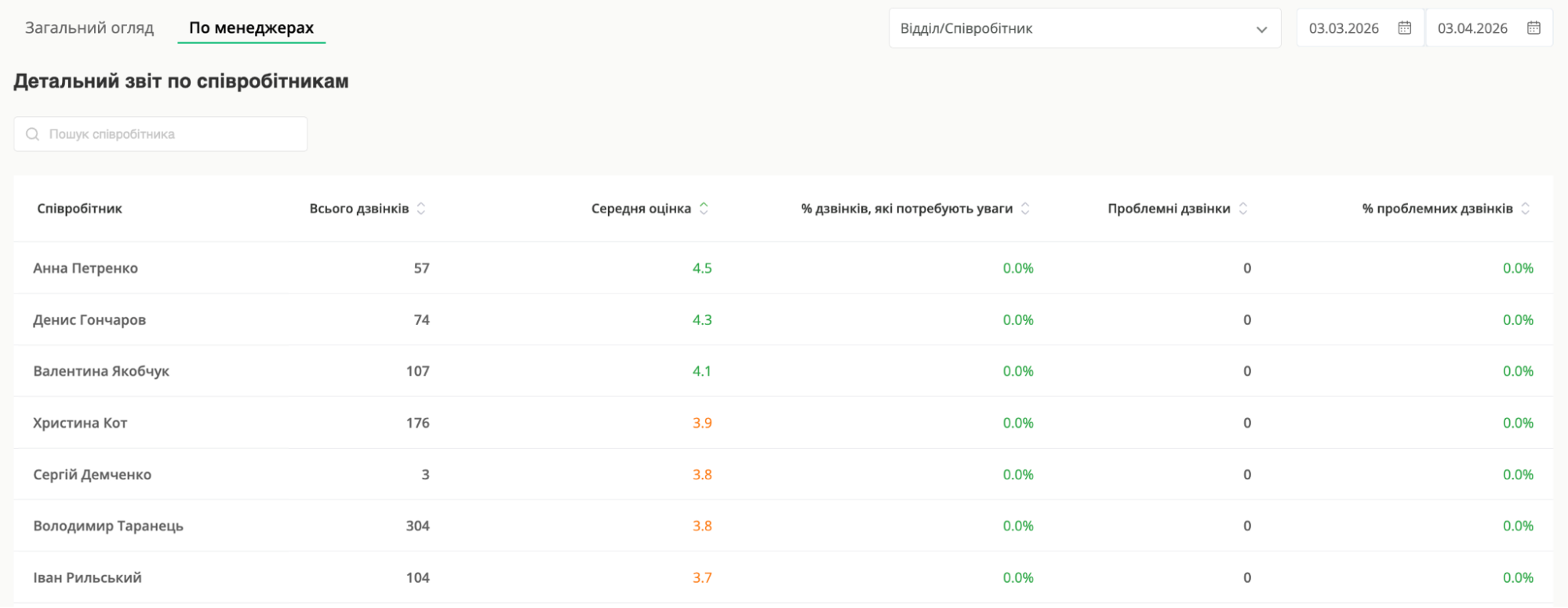The height and width of the screenshot is (608, 1568).
Task: Click the search magnifier icon
Action: (x=33, y=134)
